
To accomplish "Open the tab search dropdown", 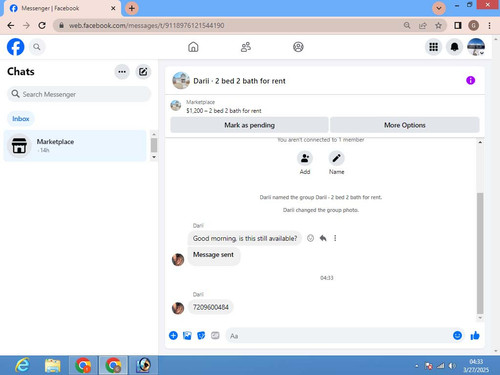I will point(439,8).
